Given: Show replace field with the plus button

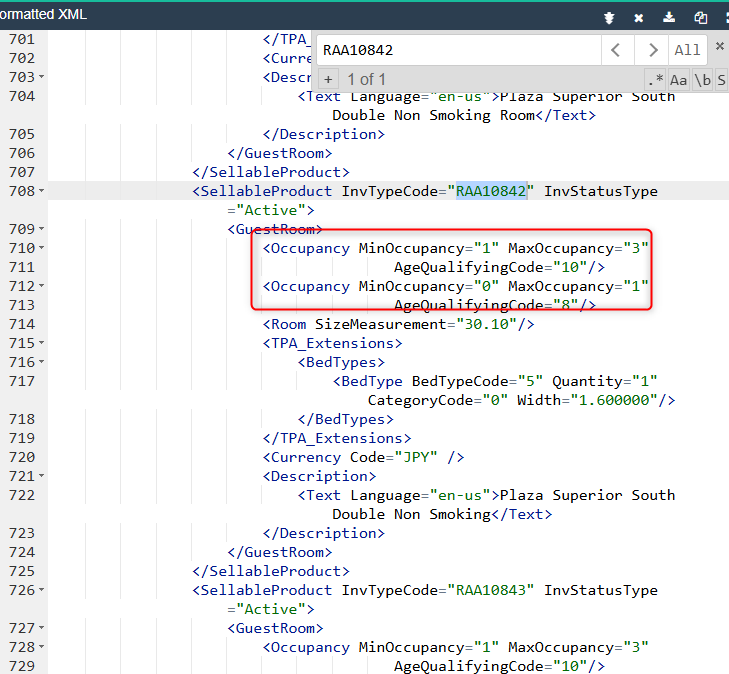Looking at the screenshot, I should [x=328, y=79].
